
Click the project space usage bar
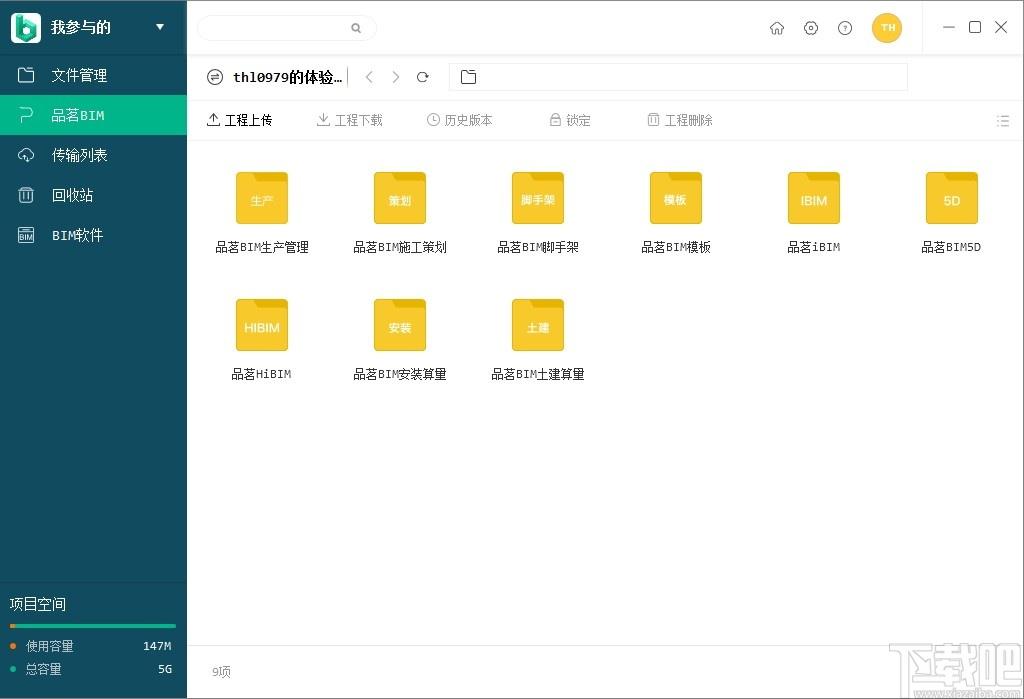(93, 626)
